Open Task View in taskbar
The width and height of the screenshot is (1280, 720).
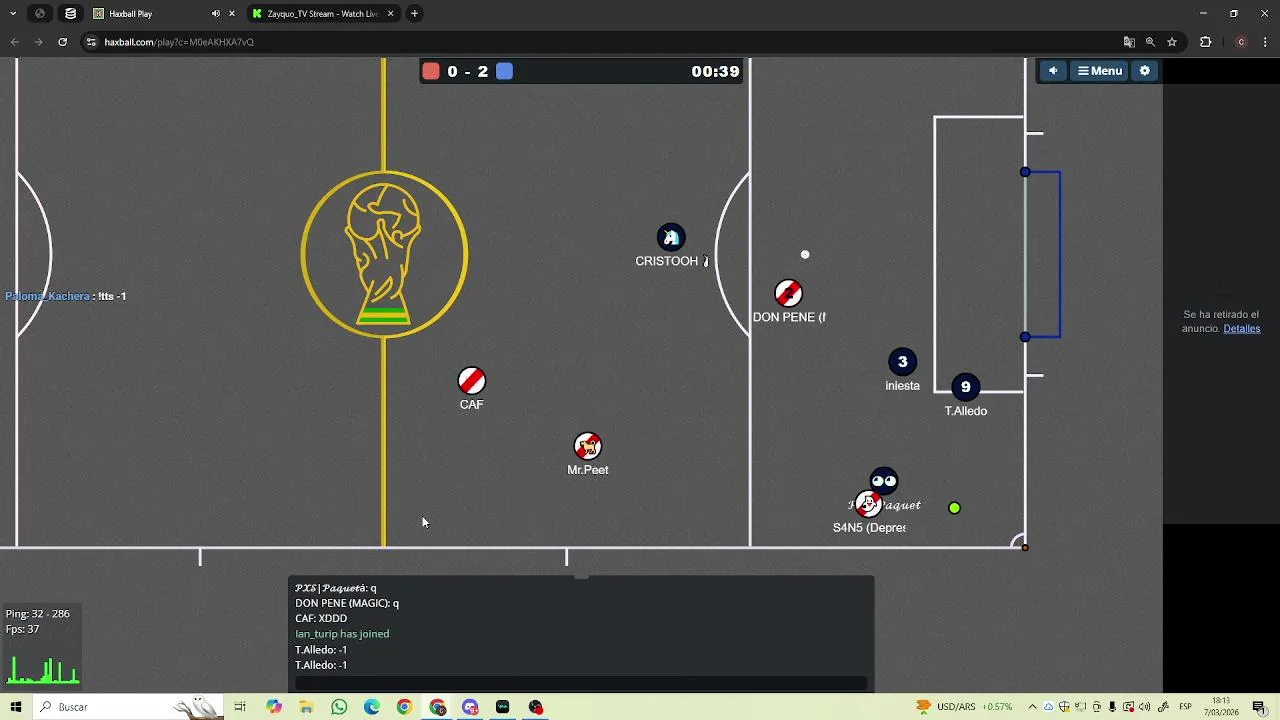(240, 707)
